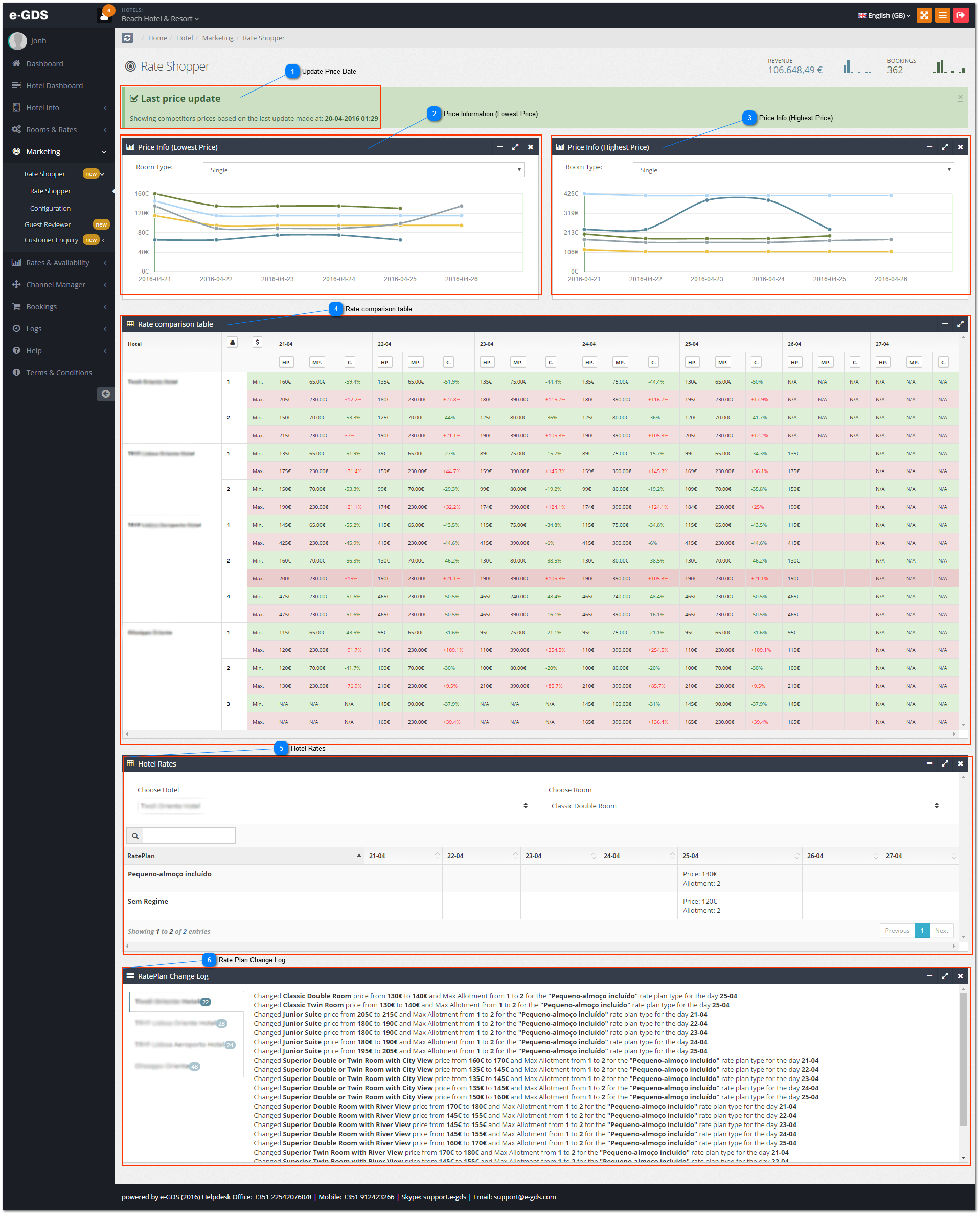Open the English (GB) language dropdown
Viewport: 980px width, 1215px height.
coord(884,15)
